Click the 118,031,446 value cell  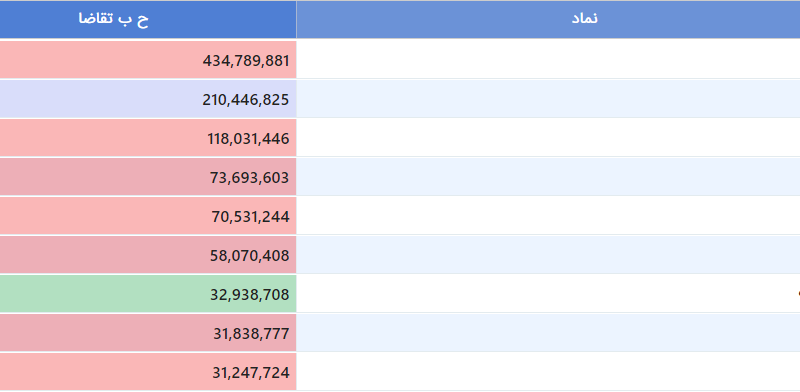pos(148,138)
